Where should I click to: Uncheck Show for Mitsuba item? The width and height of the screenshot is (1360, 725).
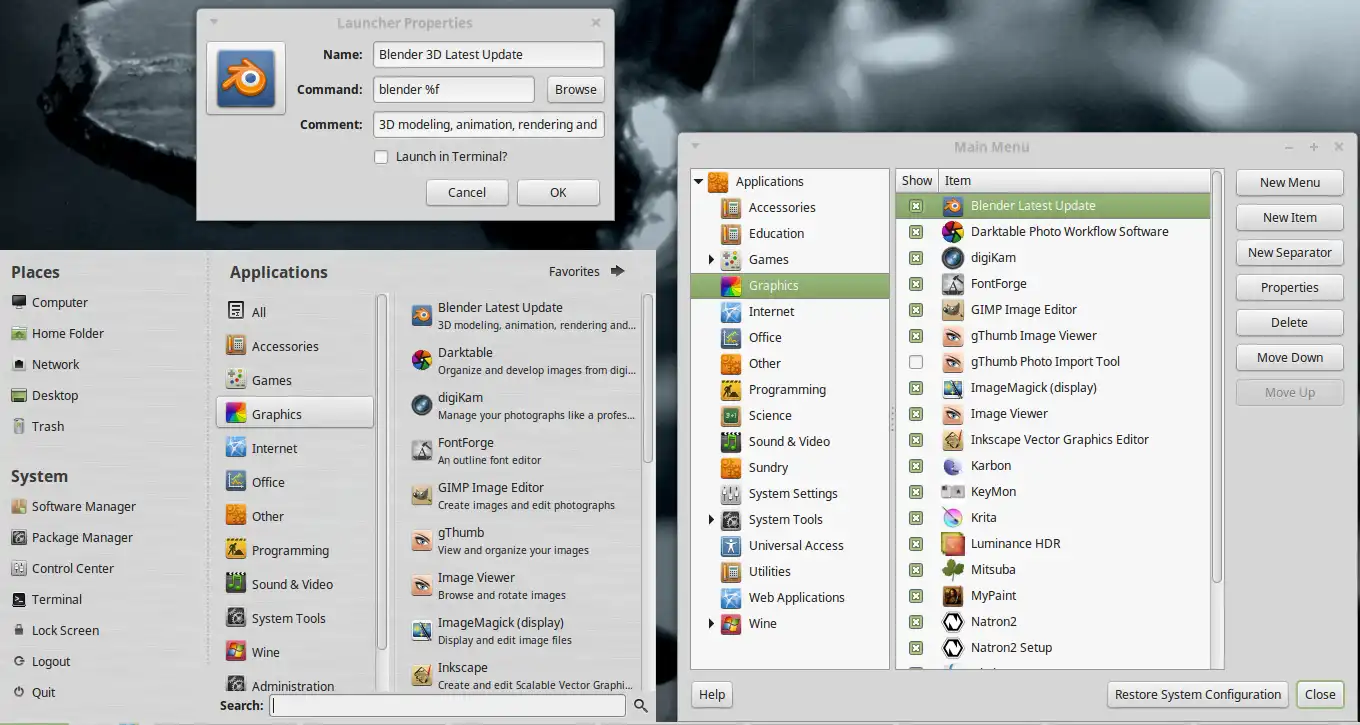click(x=916, y=570)
